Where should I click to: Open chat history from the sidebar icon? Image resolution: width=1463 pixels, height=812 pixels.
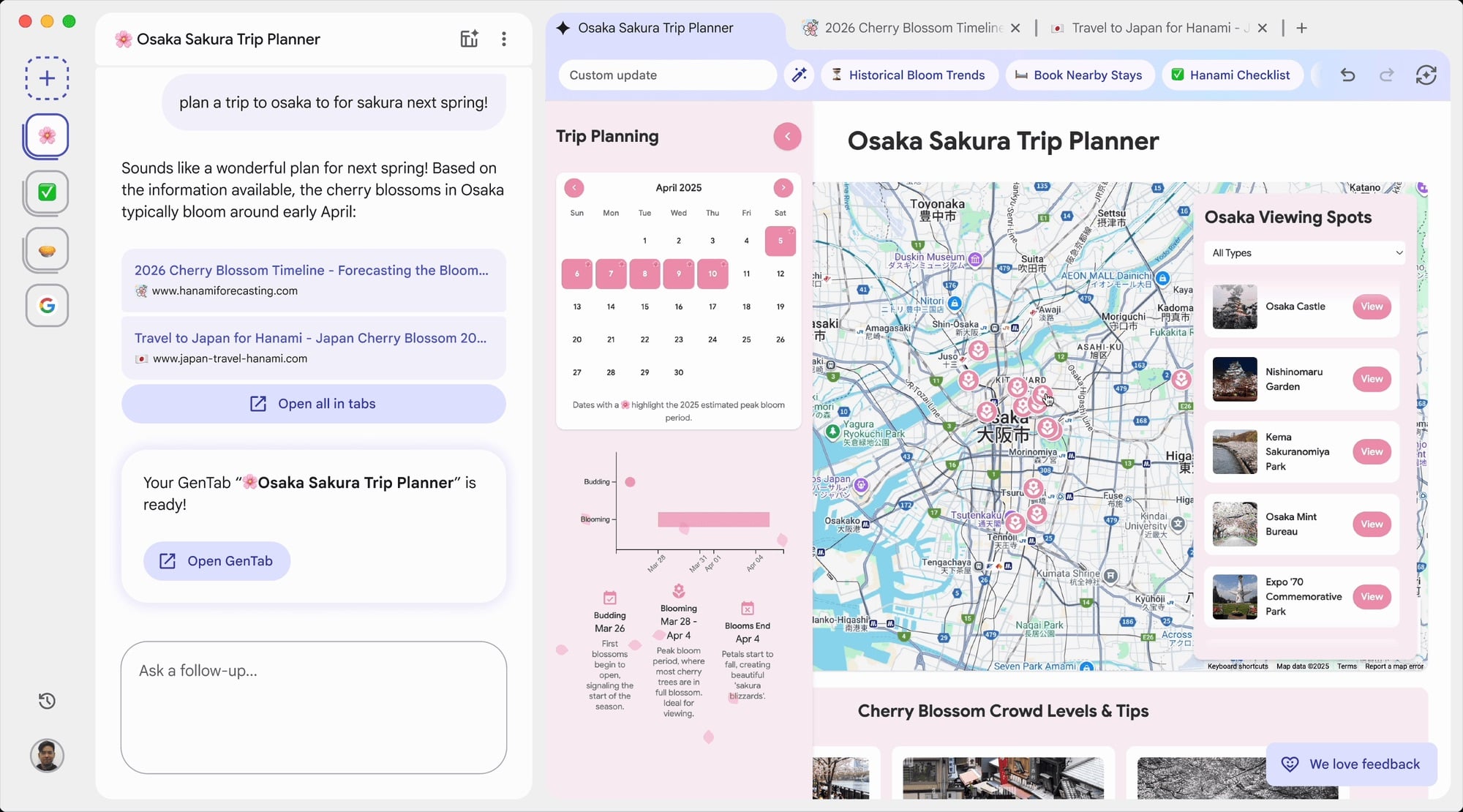pos(46,701)
